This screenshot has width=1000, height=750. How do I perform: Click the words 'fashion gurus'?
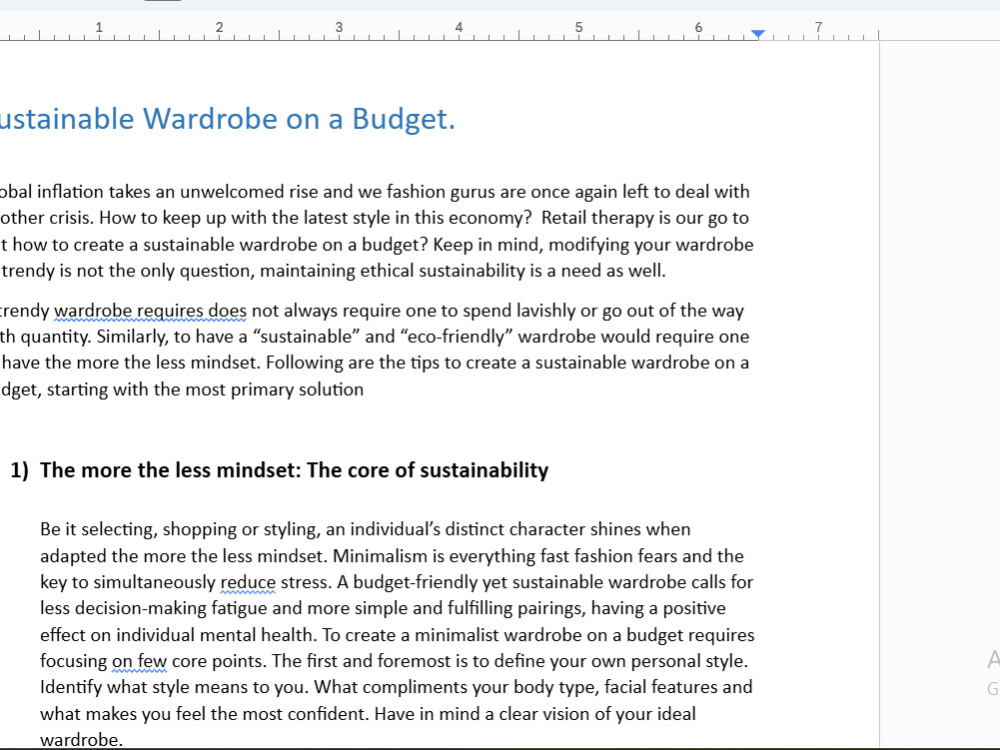(441, 192)
